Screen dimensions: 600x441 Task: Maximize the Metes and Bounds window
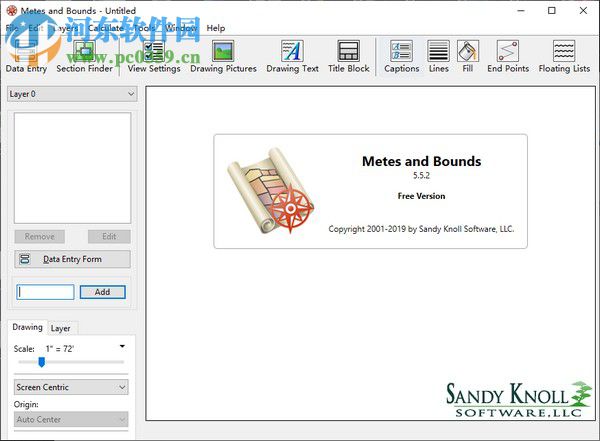(552, 11)
